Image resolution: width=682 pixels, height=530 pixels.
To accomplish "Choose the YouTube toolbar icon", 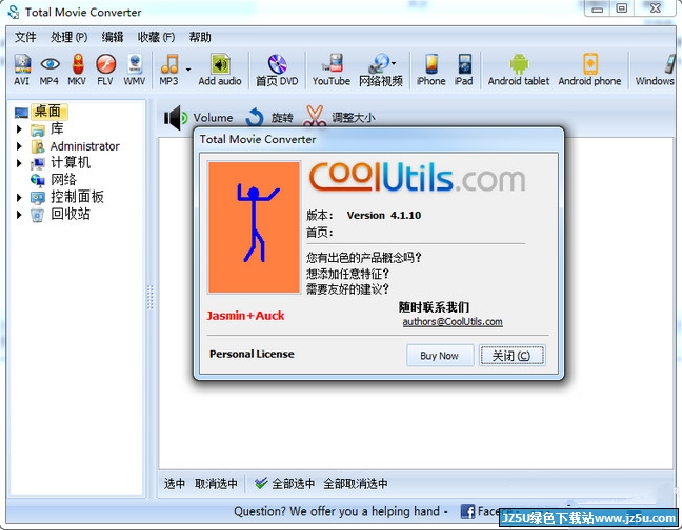I will pyautogui.click(x=331, y=70).
